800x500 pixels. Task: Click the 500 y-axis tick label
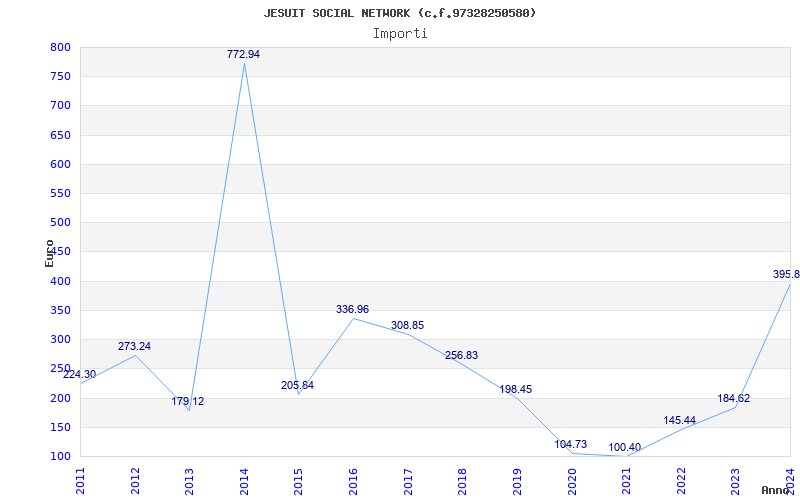tap(60, 222)
